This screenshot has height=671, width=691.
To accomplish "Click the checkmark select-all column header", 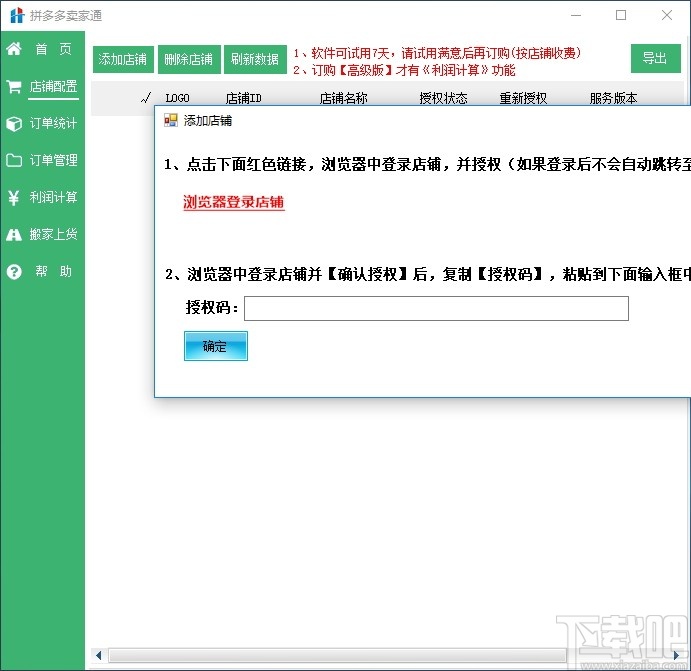I will point(146,98).
